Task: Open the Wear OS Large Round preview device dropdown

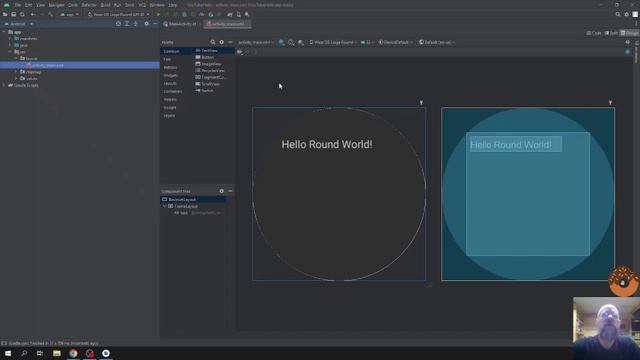Action: tap(333, 42)
